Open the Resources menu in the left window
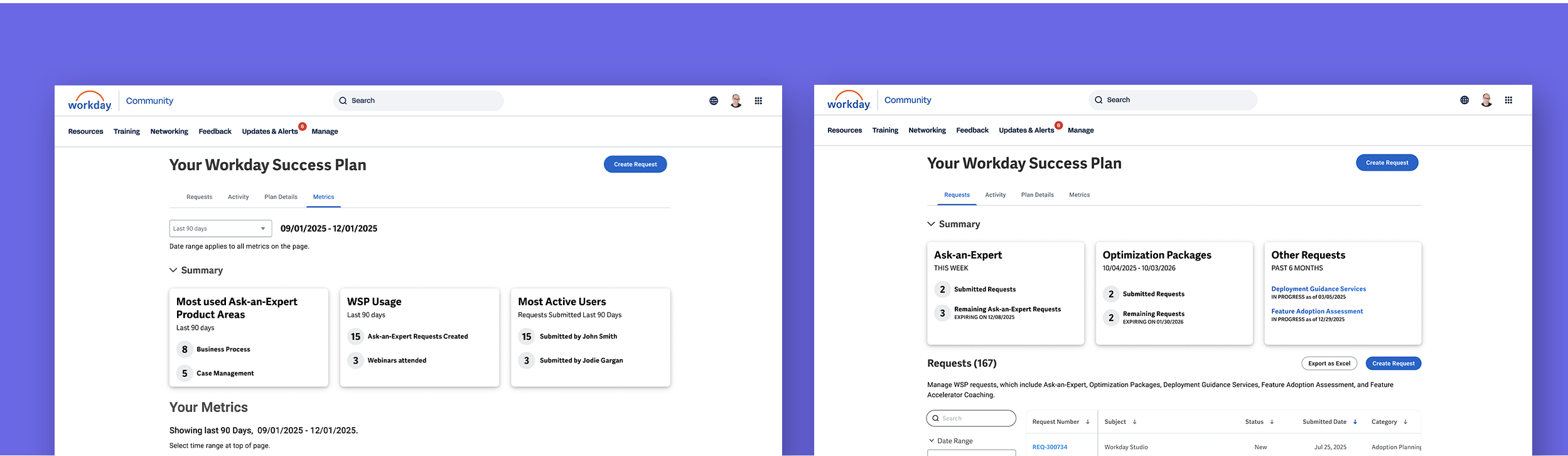The width and height of the screenshot is (1568, 456). click(85, 131)
